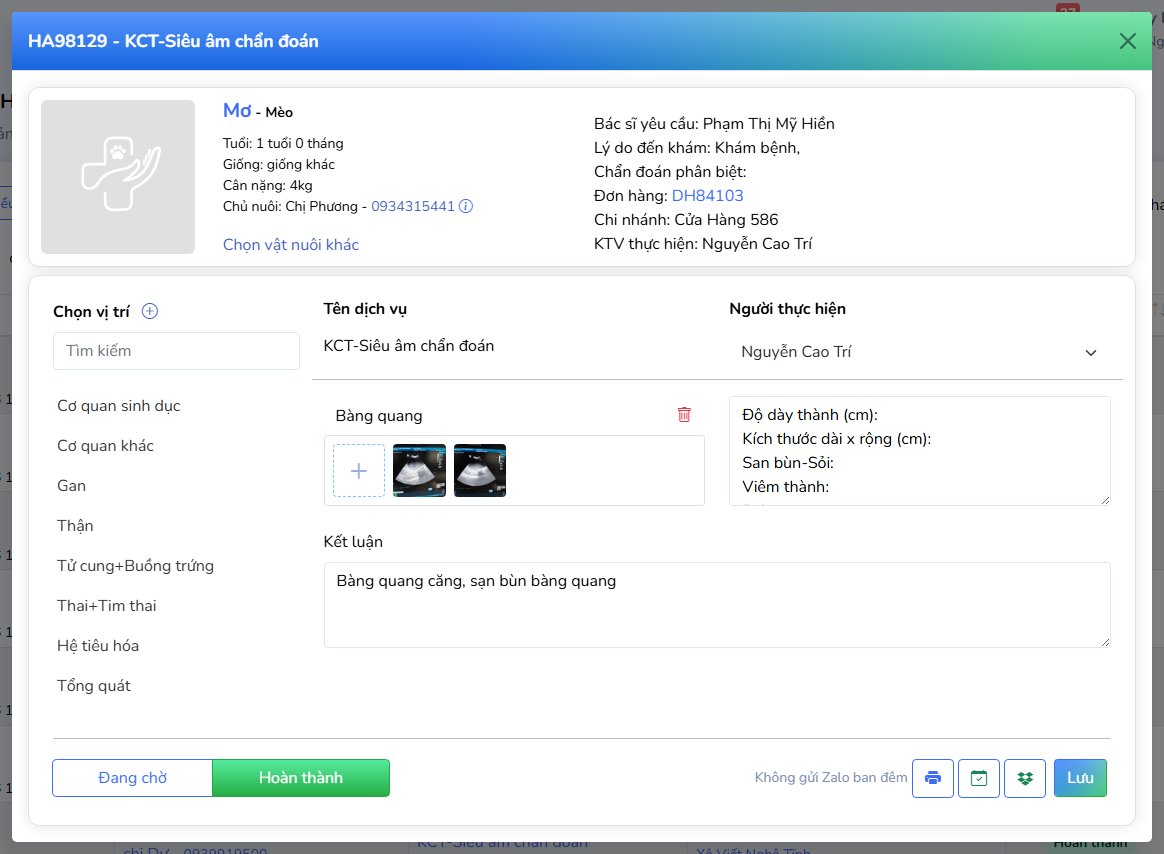Select Thai+Tim thai position
1164x854 pixels.
tap(107, 606)
